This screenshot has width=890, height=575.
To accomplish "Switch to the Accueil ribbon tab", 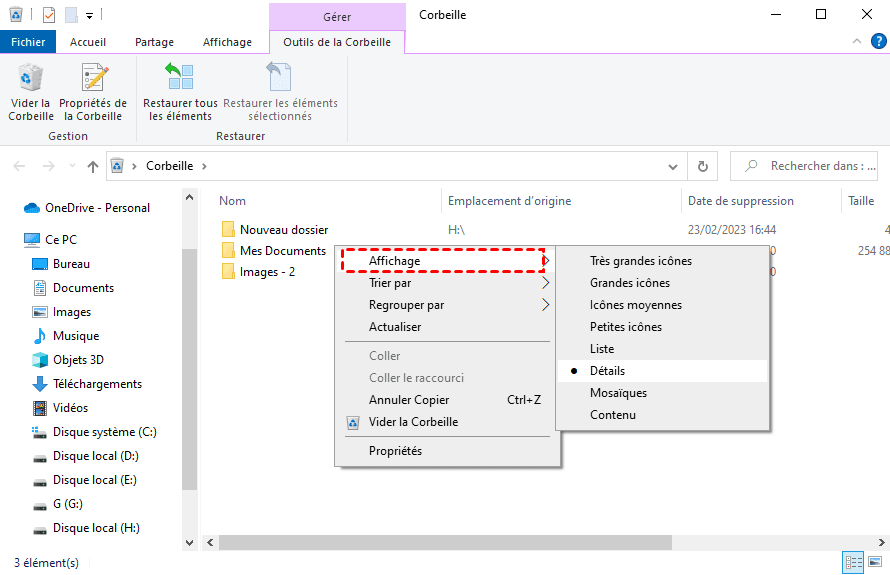I will (x=88, y=42).
